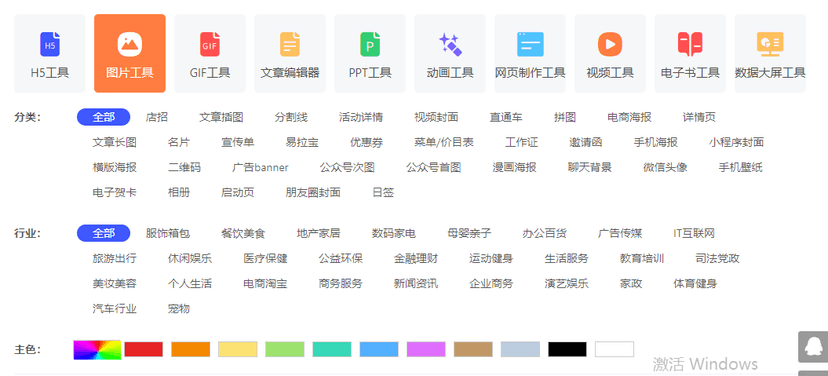Select the GIF工具 icon
Image resolution: width=828 pixels, height=376 pixels.
pyautogui.click(x=210, y=44)
